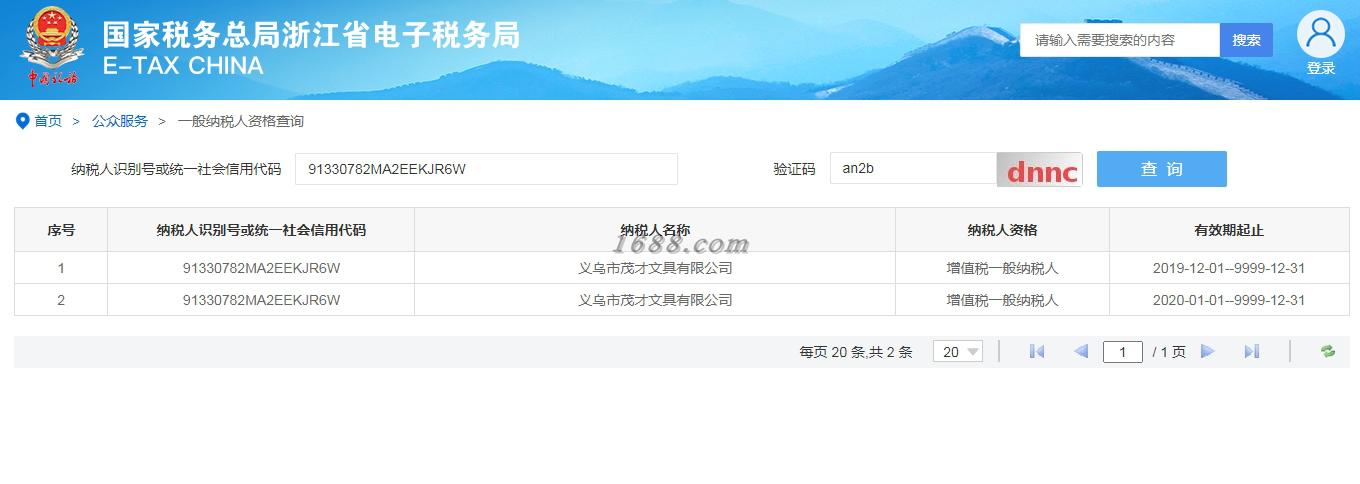Click row 1 增值税一般纳税人 cell
This screenshot has width=1360, height=484.
(1002, 268)
